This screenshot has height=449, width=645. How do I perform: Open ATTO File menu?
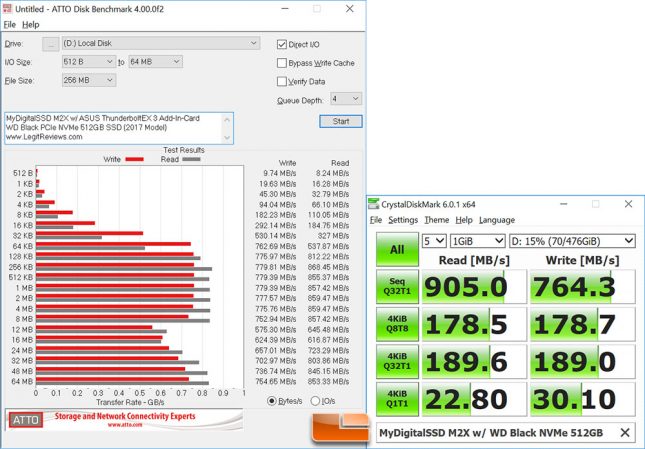coord(9,25)
